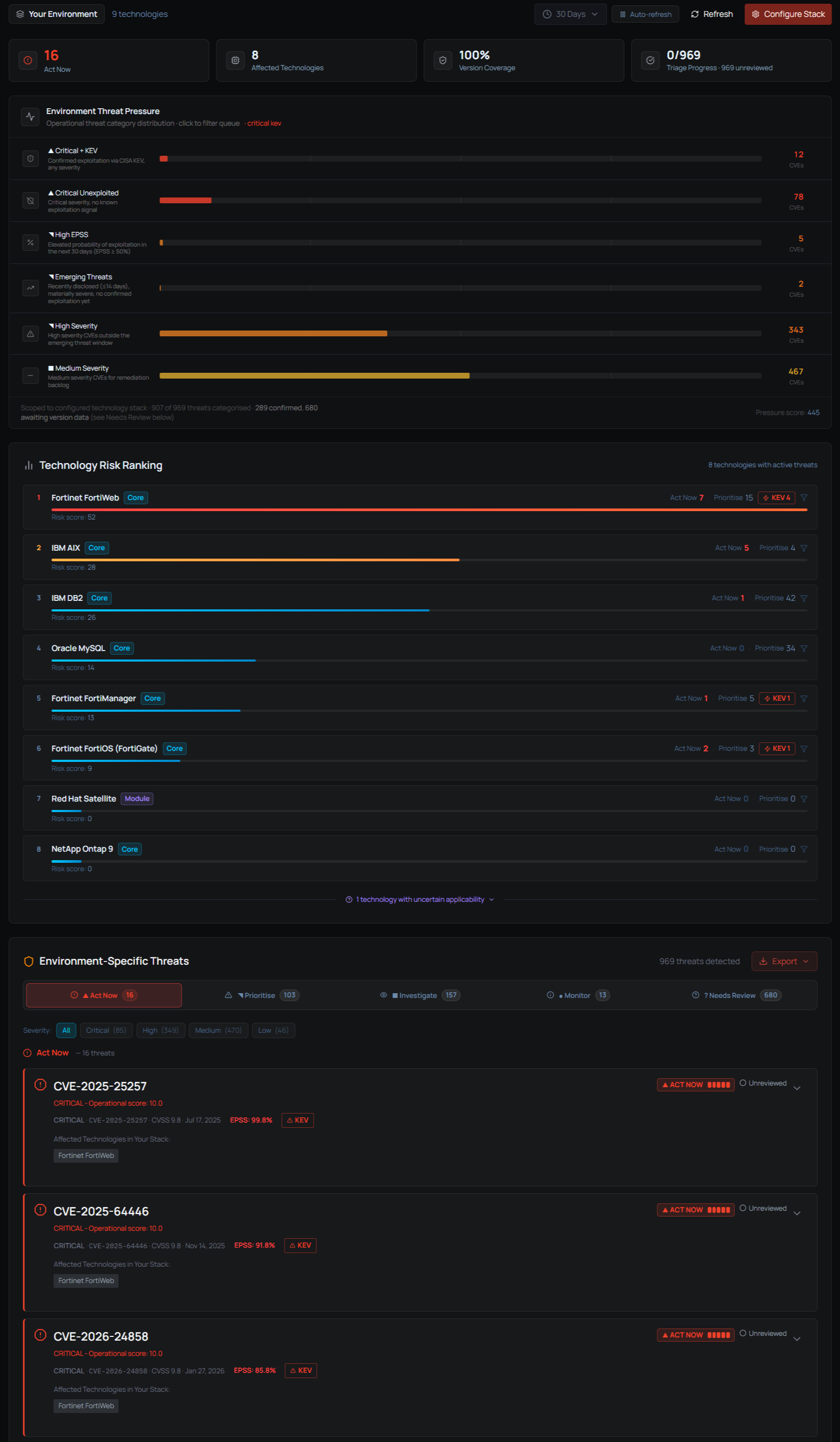Filter by High (349) severity
This screenshot has width=840, height=1442.
point(161,1031)
